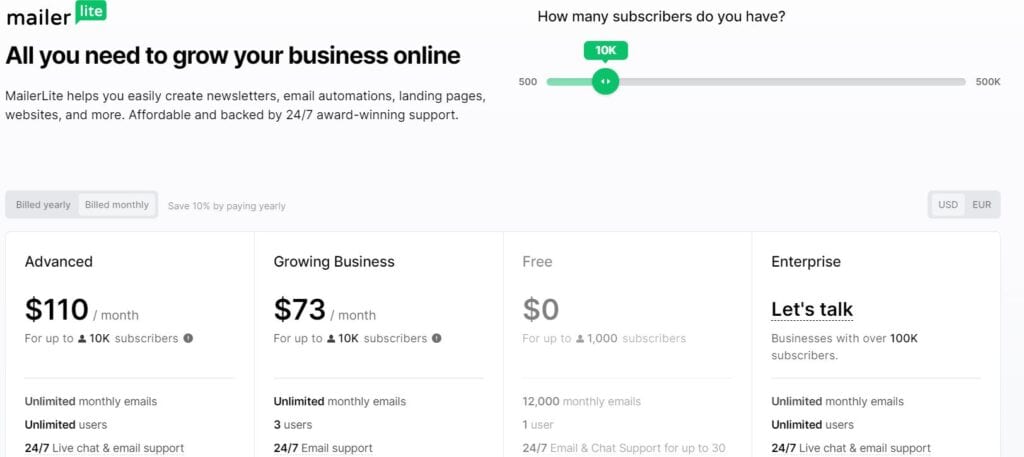
Task: Click the Growing Business plan title
Action: point(334,262)
